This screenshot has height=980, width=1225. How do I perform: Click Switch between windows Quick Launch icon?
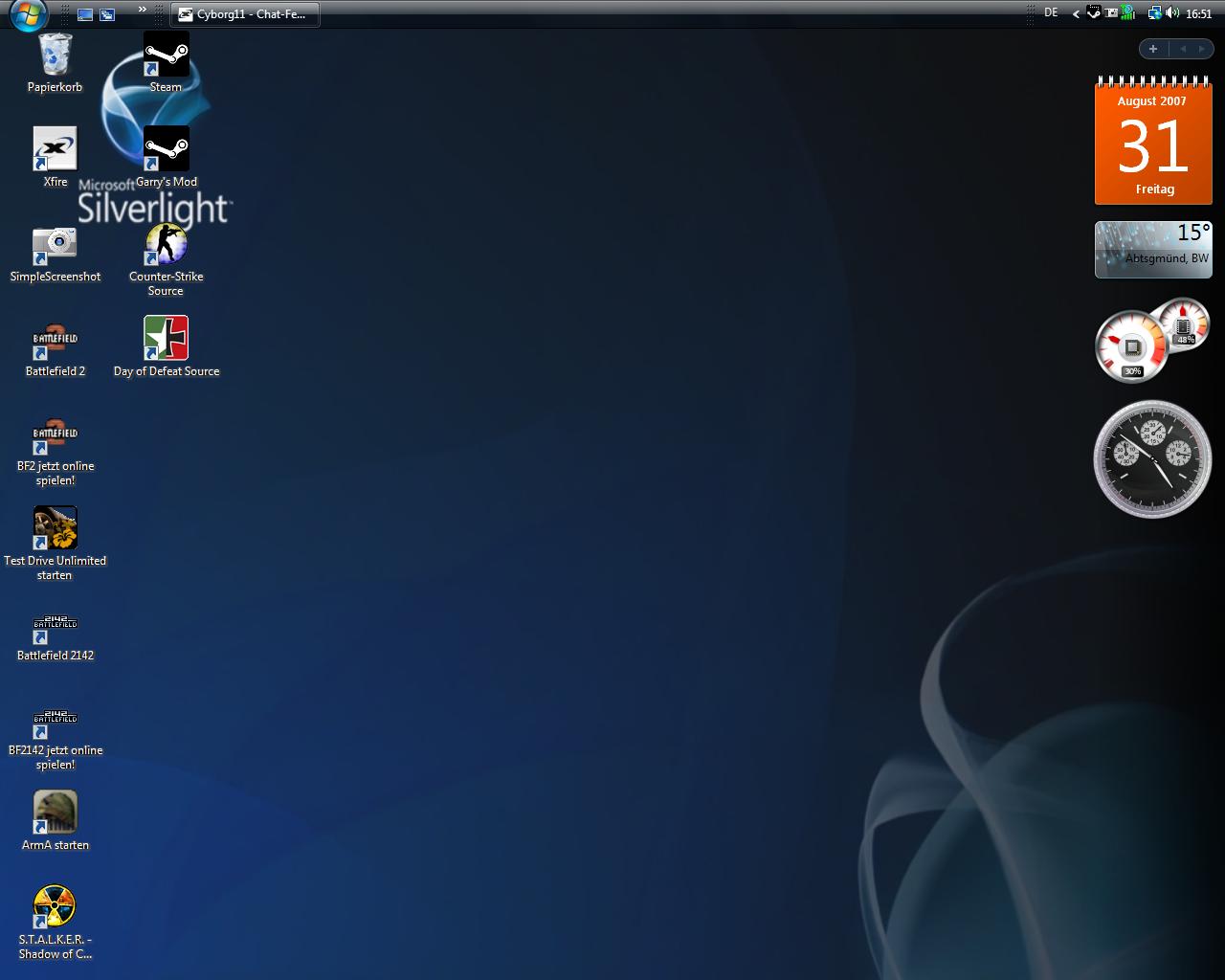[107, 14]
